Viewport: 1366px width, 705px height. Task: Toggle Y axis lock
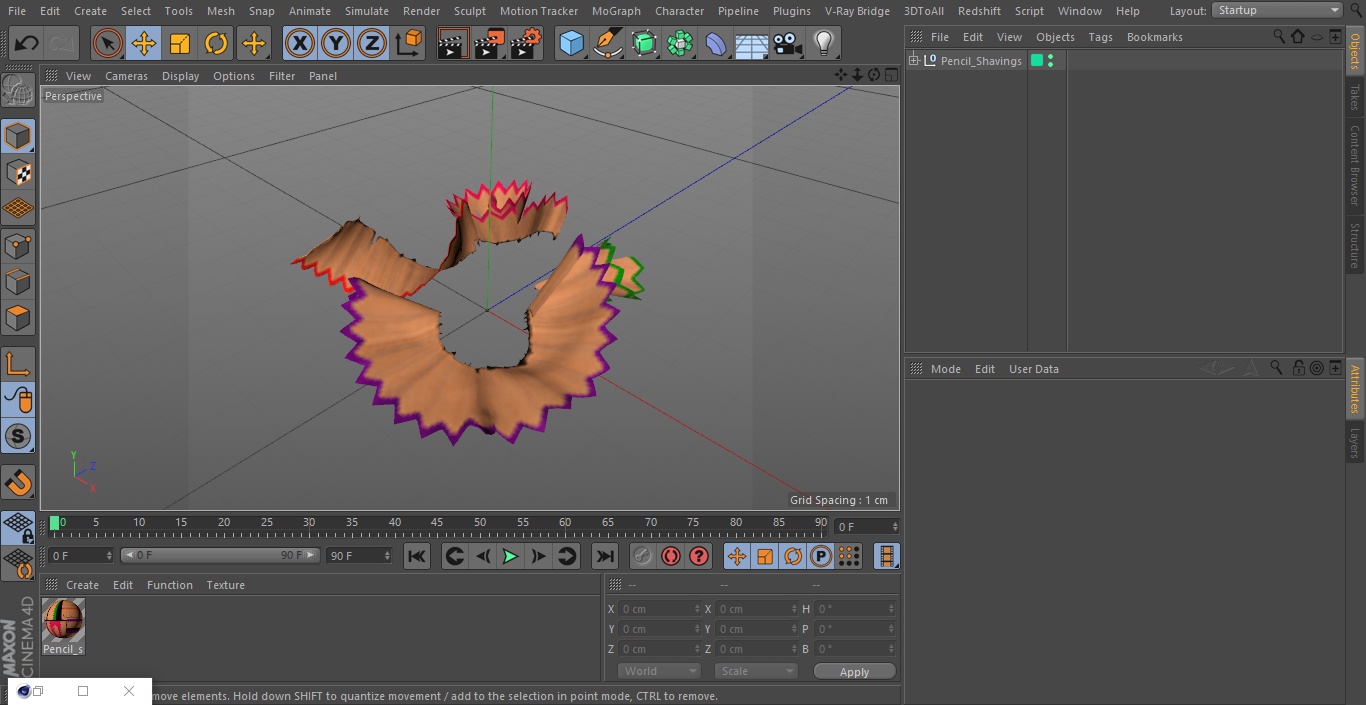[x=335, y=44]
